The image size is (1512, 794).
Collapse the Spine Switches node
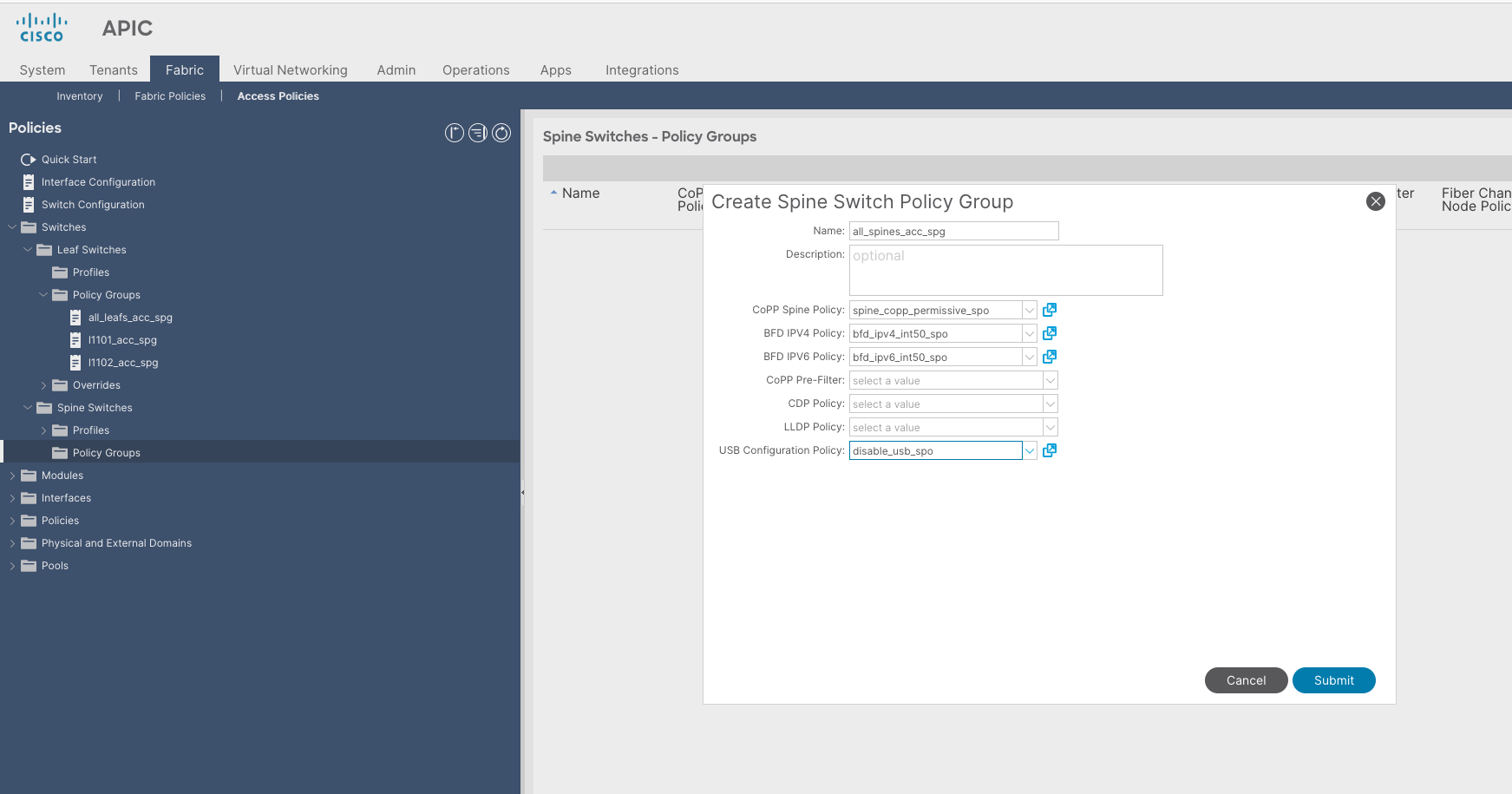[x=28, y=408]
